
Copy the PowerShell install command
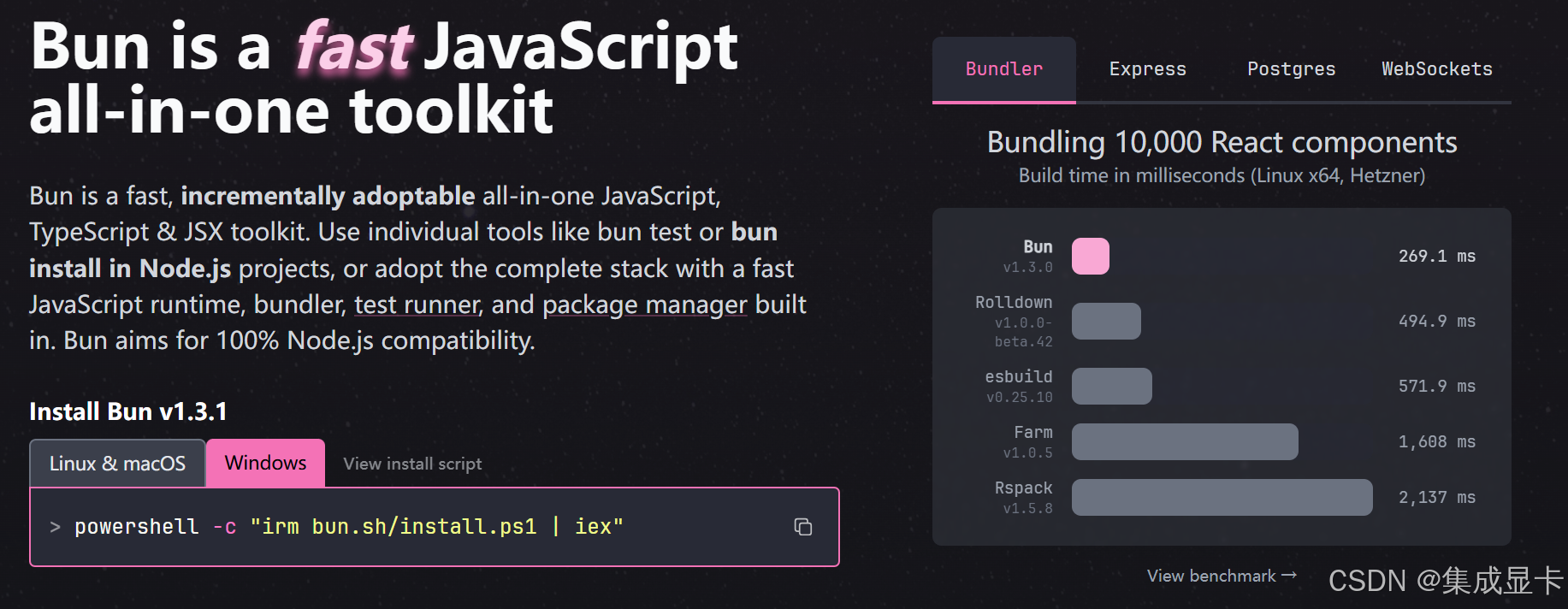pos(802,527)
